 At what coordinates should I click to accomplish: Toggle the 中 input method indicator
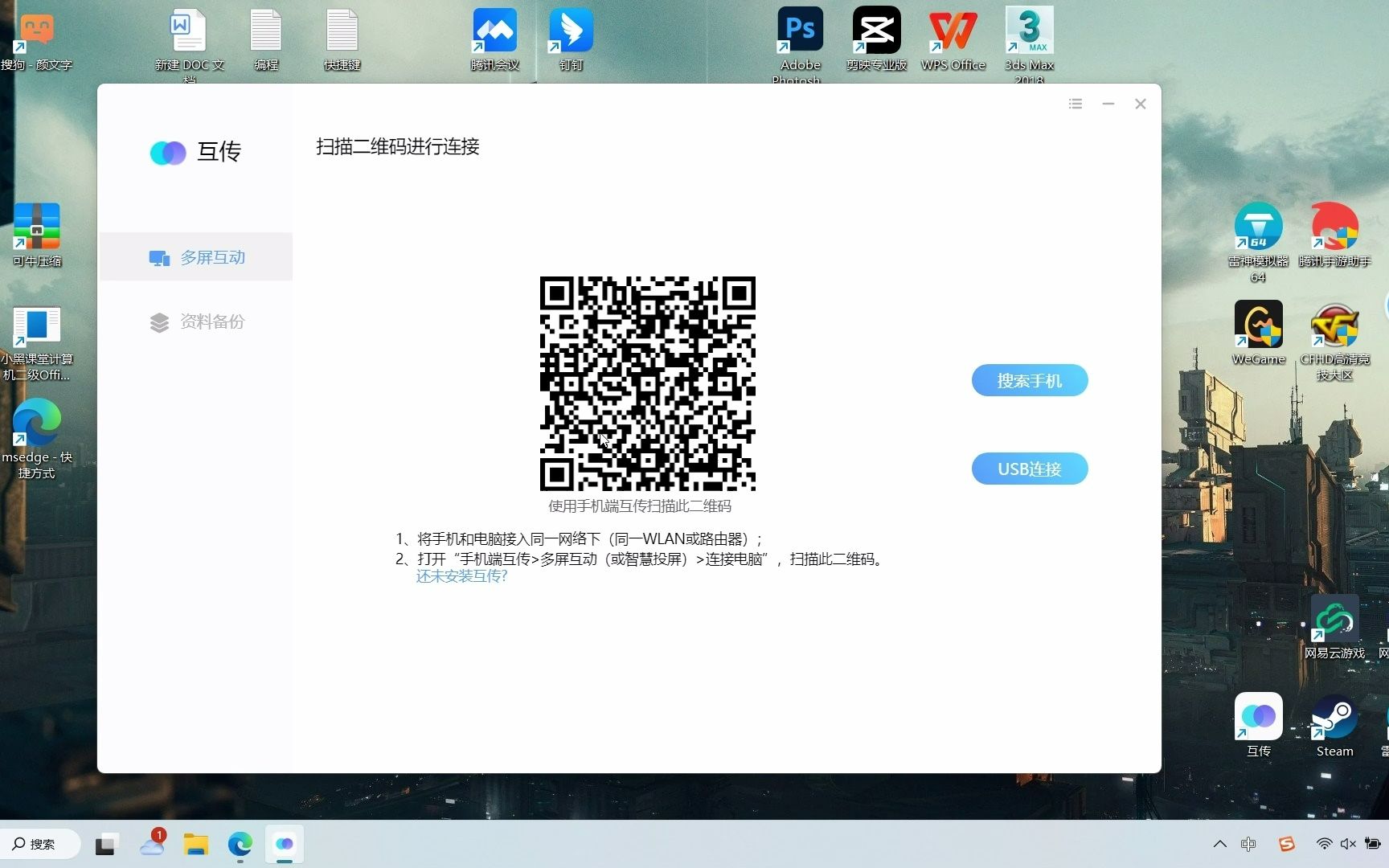click(1248, 844)
